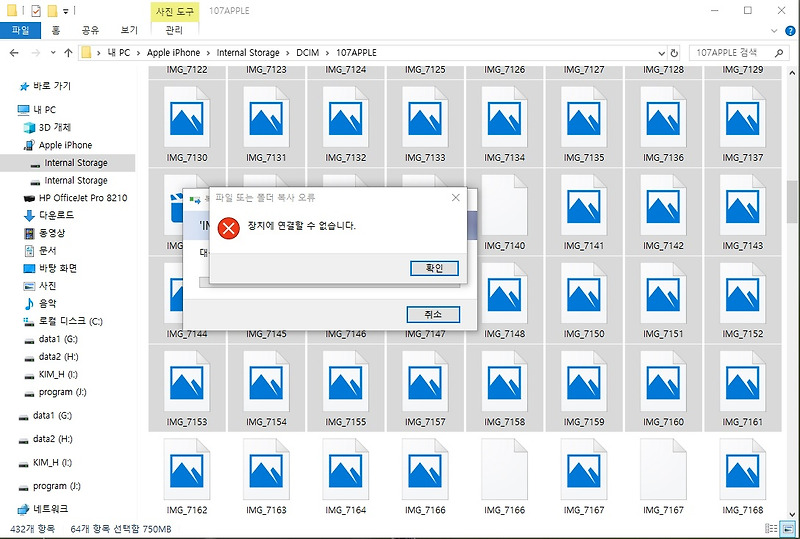800x539 pixels.
Task: Click the IMG_7125 file name label
Action: [x=425, y=70]
